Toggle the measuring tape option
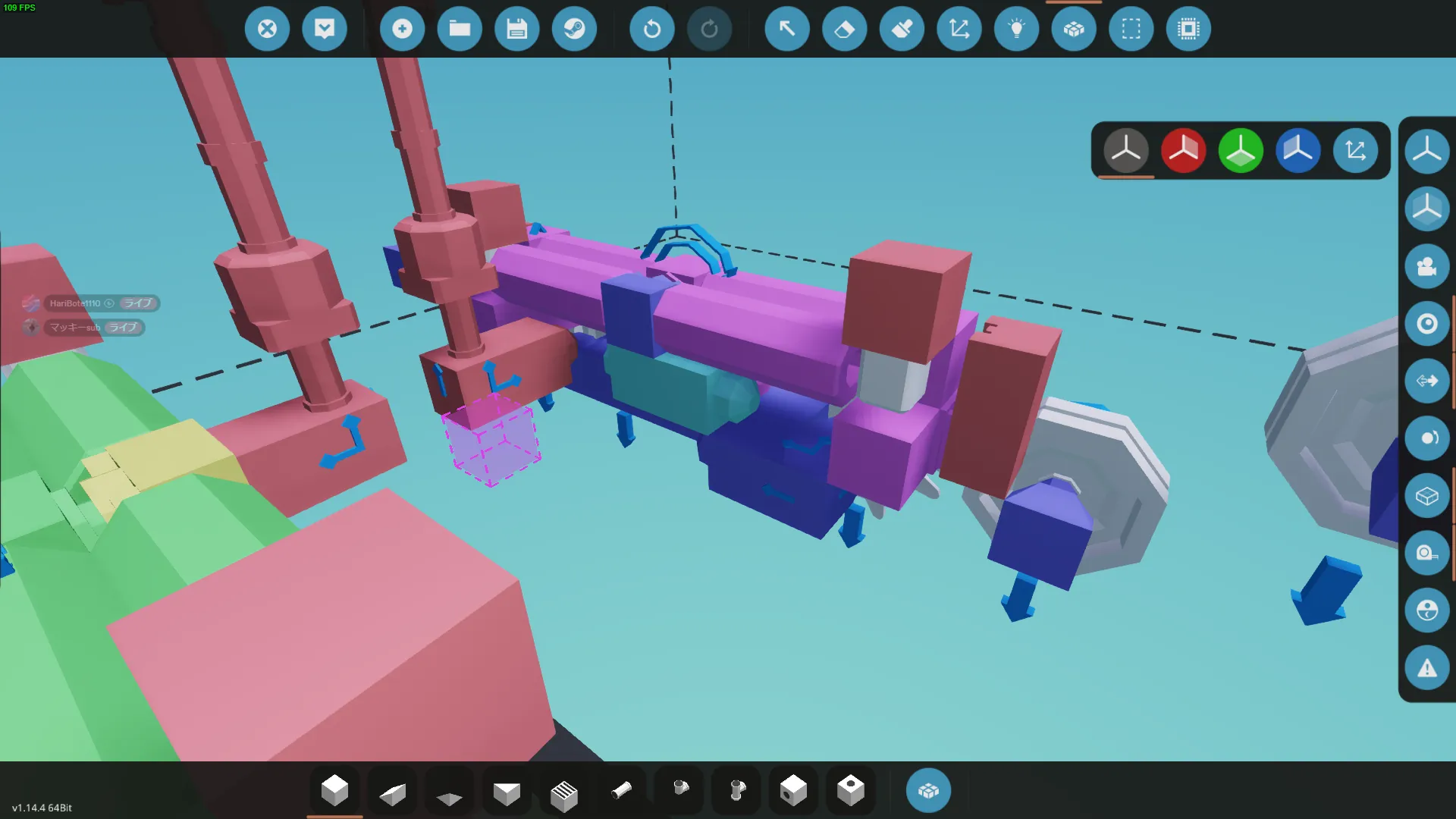Screen dimensions: 1456x819 tap(1426, 553)
